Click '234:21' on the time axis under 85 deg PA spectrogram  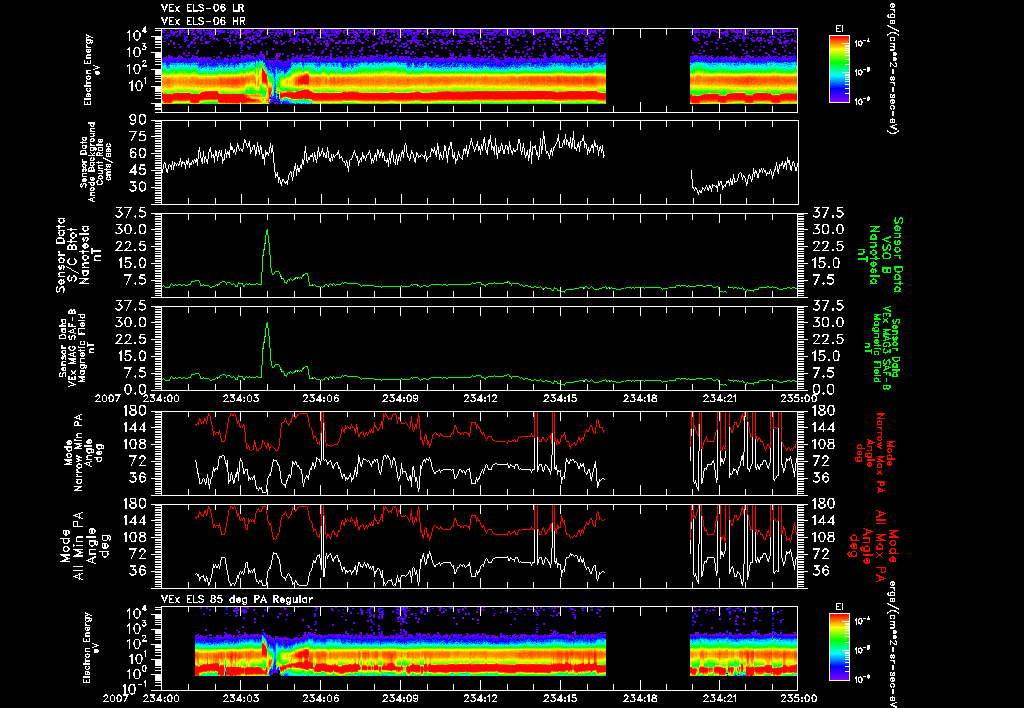pos(720,698)
